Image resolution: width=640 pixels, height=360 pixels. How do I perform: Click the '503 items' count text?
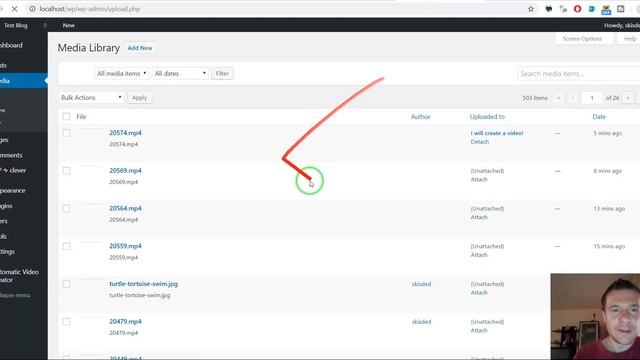coord(535,98)
